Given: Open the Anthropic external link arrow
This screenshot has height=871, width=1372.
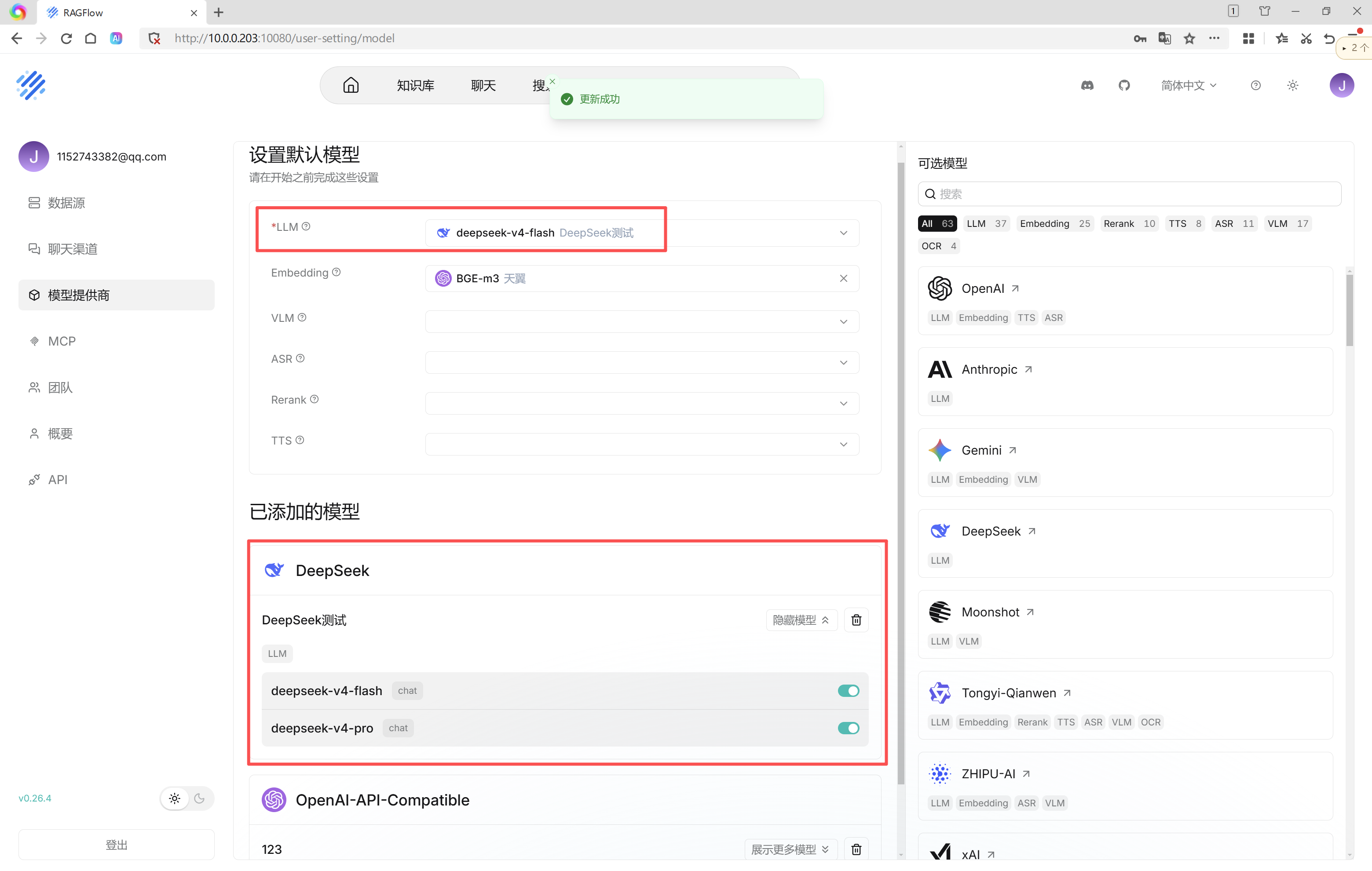Looking at the screenshot, I should [x=1028, y=370].
